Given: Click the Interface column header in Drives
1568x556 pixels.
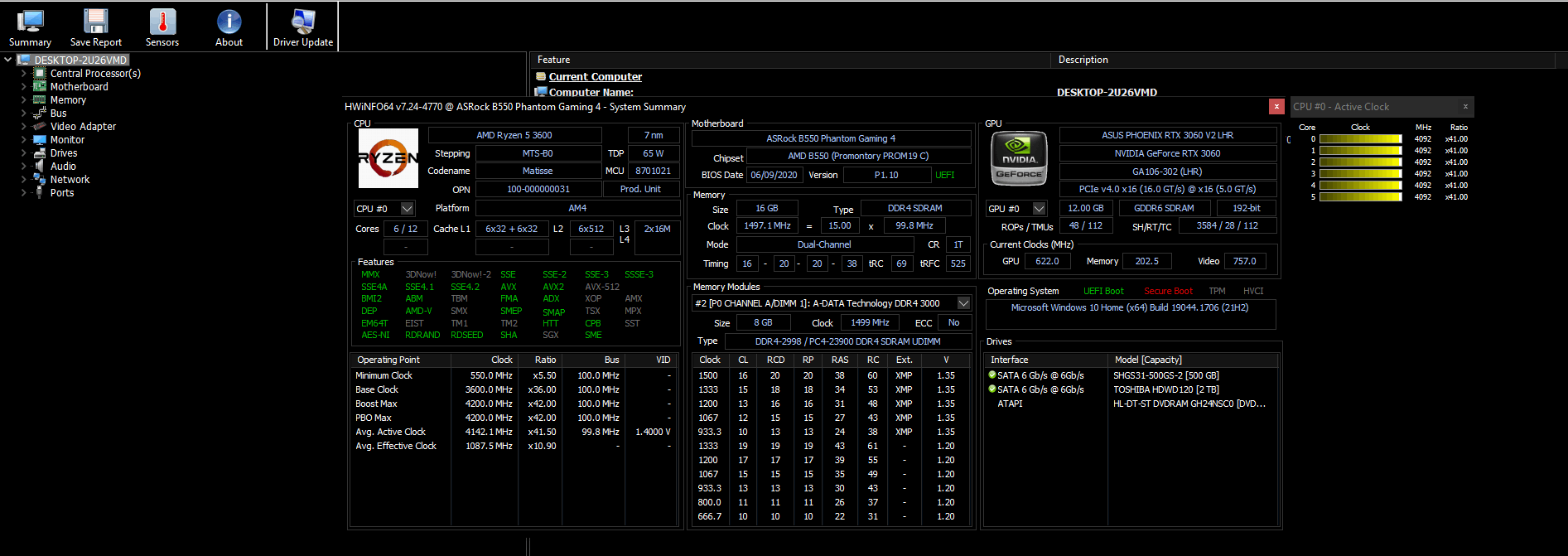Looking at the screenshot, I should point(1046,360).
